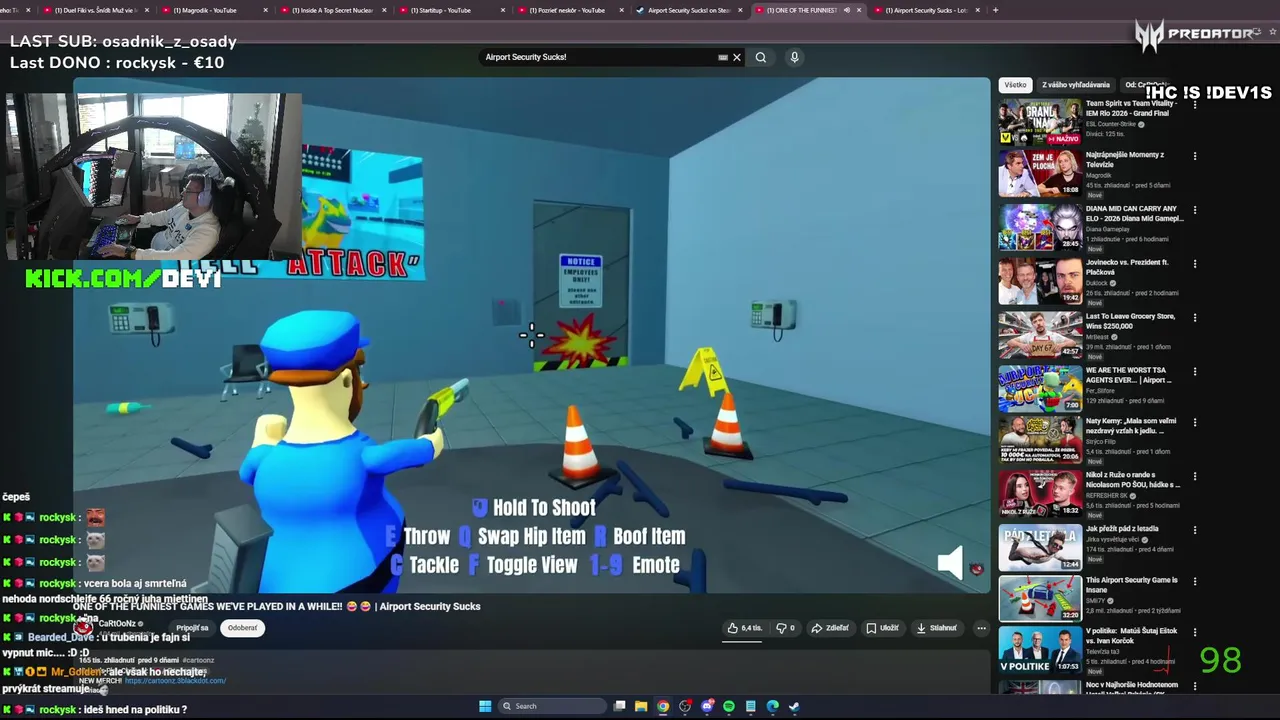Start voice search with microphone icon
The image size is (1280, 720).
[794, 57]
